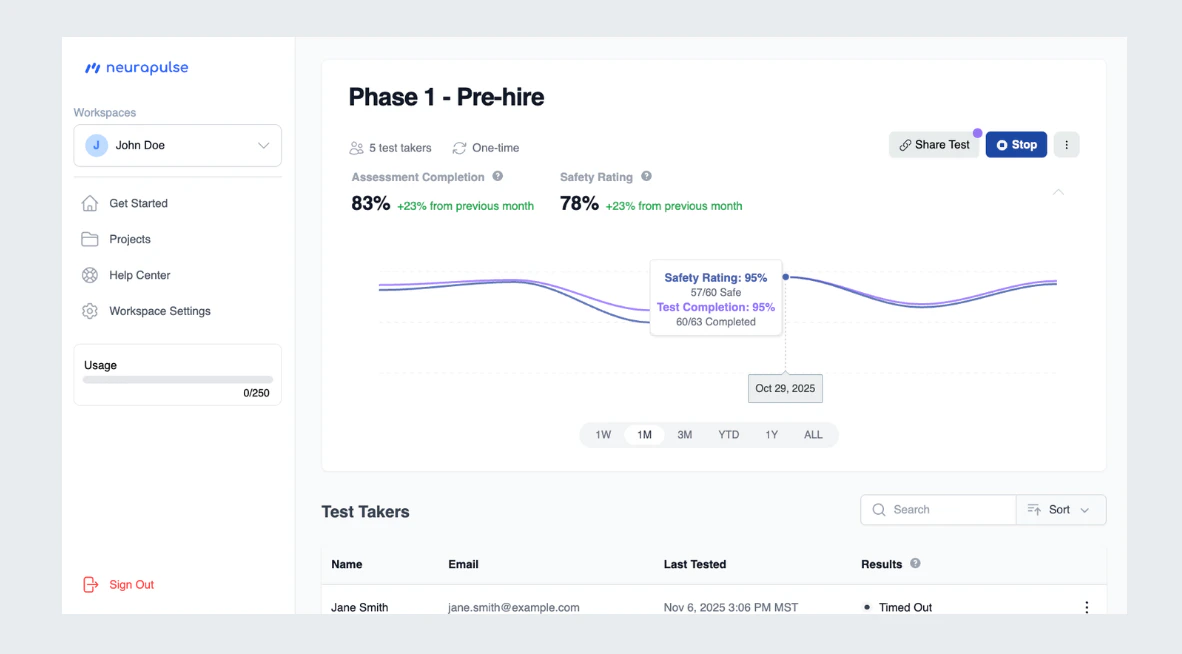Select the 1W time range
1182x654 pixels.
click(x=603, y=435)
